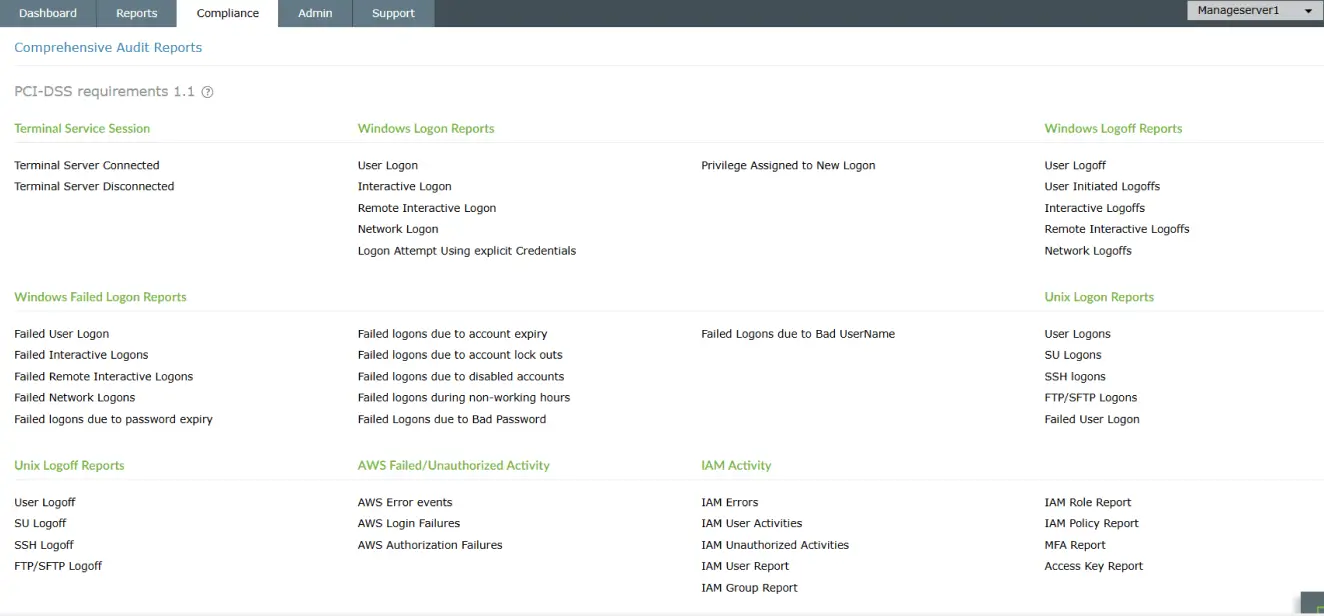This screenshot has width=1324, height=616.
Task: View the MFA Report
Action: tap(1074, 544)
